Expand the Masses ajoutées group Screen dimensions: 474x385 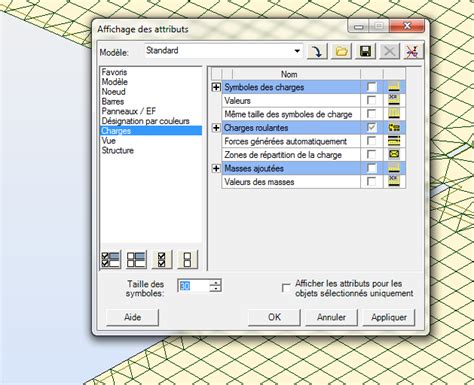(x=216, y=168)
